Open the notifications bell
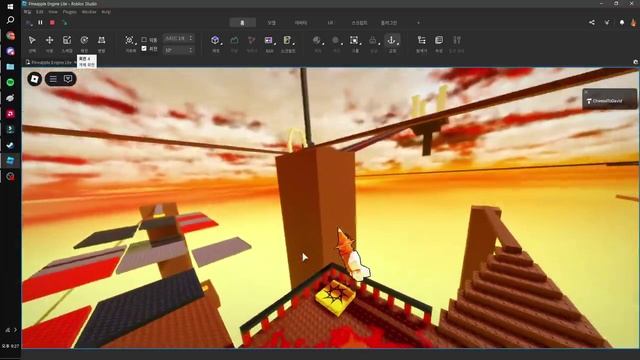 [x=622, y=22]
